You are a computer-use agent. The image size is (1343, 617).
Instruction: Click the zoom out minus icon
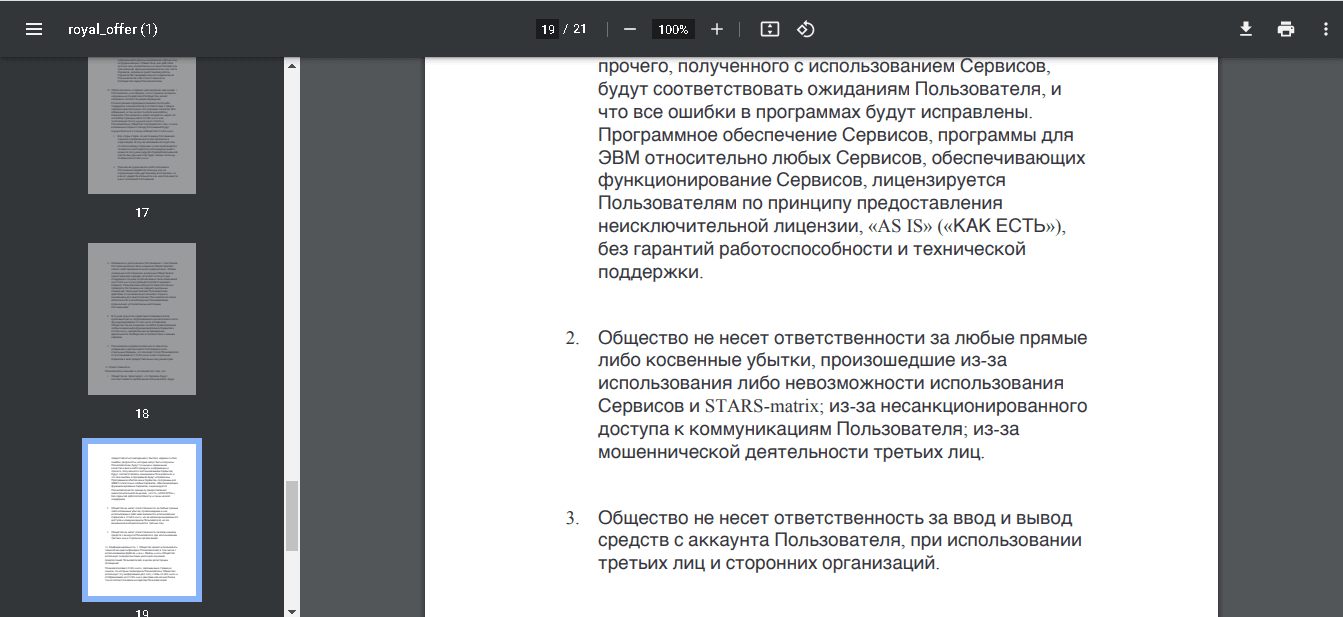tap(630, 29)
